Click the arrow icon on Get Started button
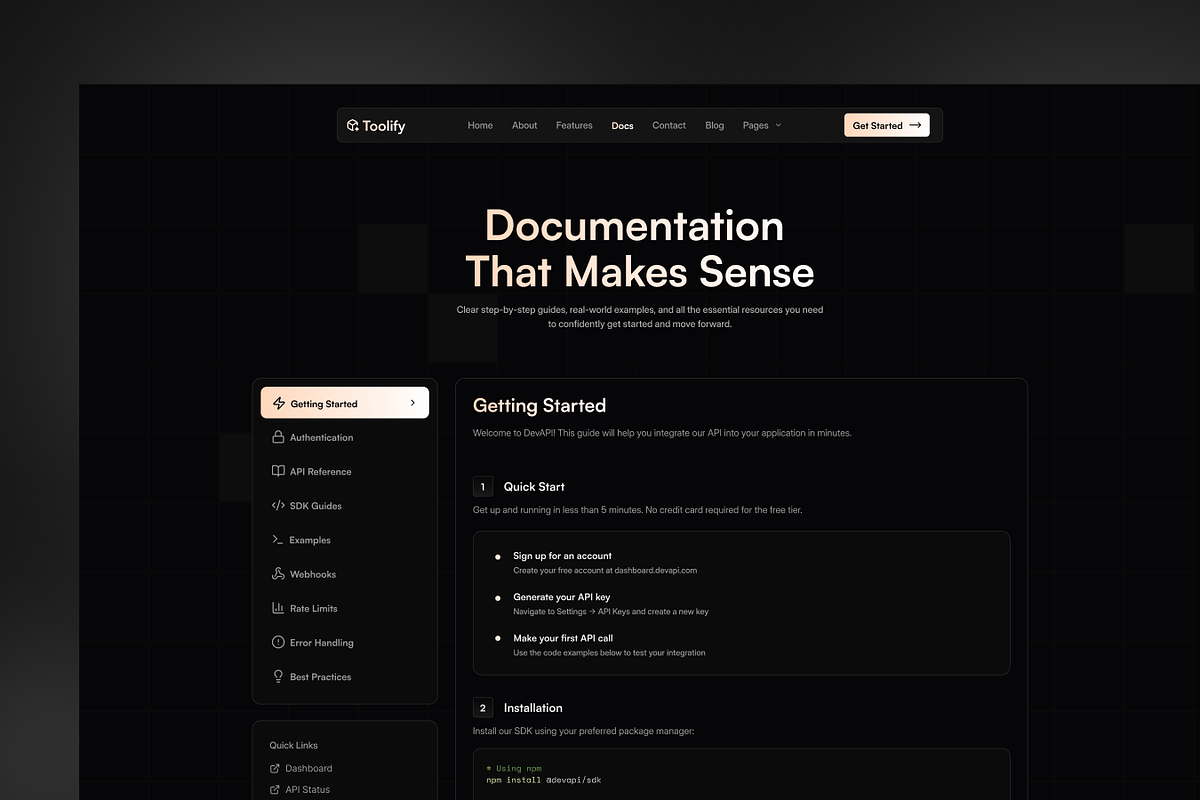The width and height of the screenshot is (1200, 800). (x=915, y=125)
